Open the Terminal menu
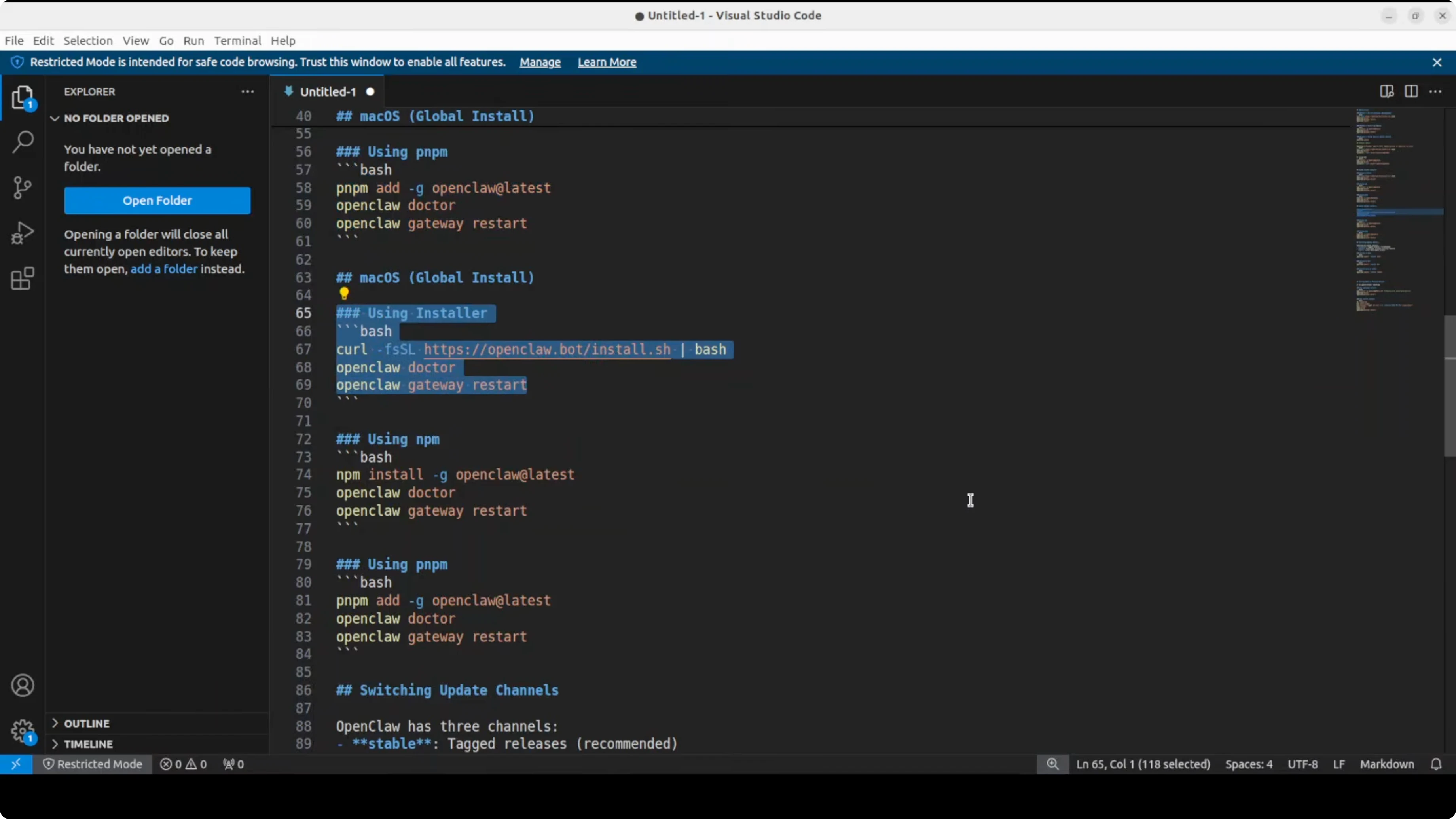This screenshot has height=819, width=1456. [237, 41]
